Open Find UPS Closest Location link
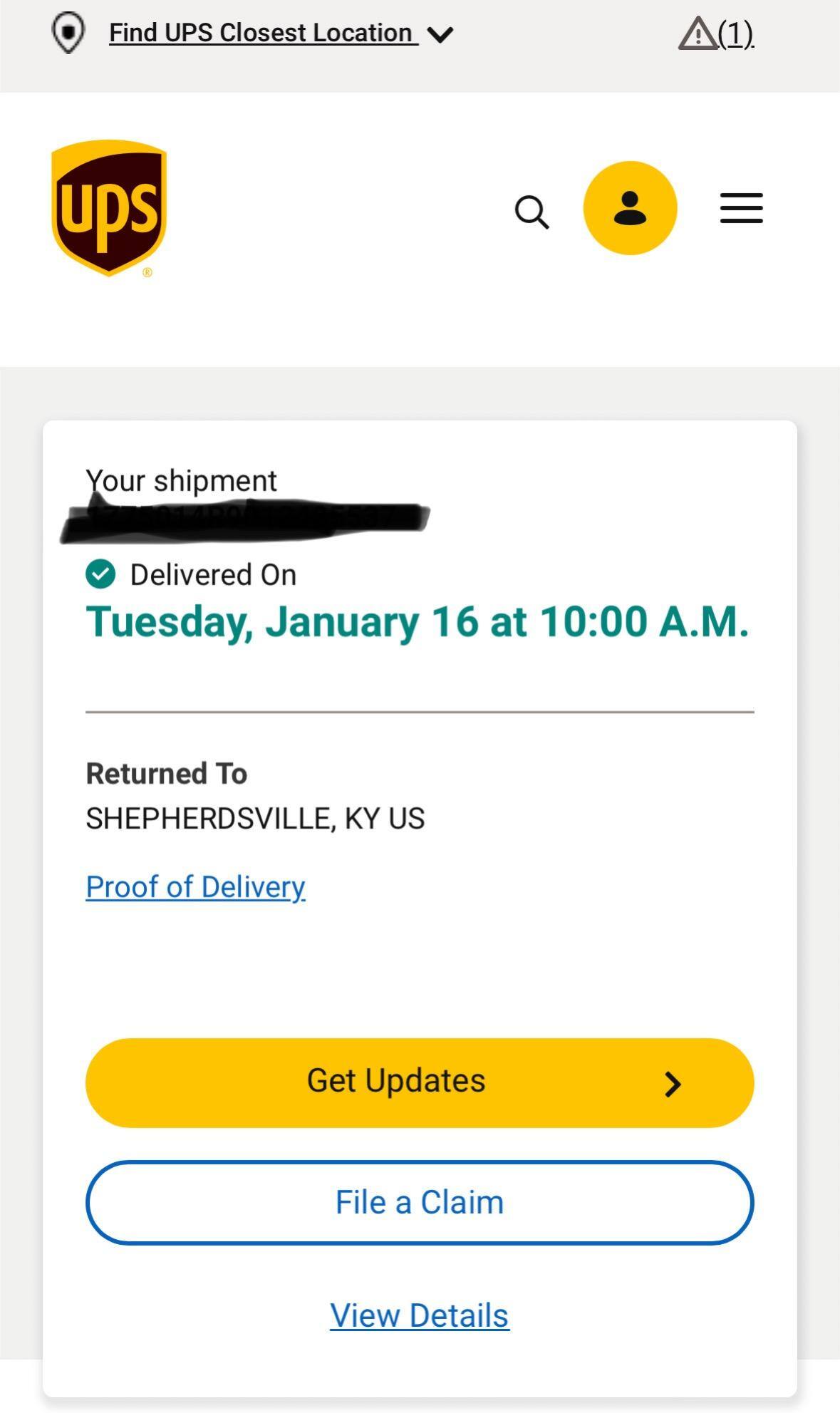Viewport: 840px width, 1413px height. point(262,33)
